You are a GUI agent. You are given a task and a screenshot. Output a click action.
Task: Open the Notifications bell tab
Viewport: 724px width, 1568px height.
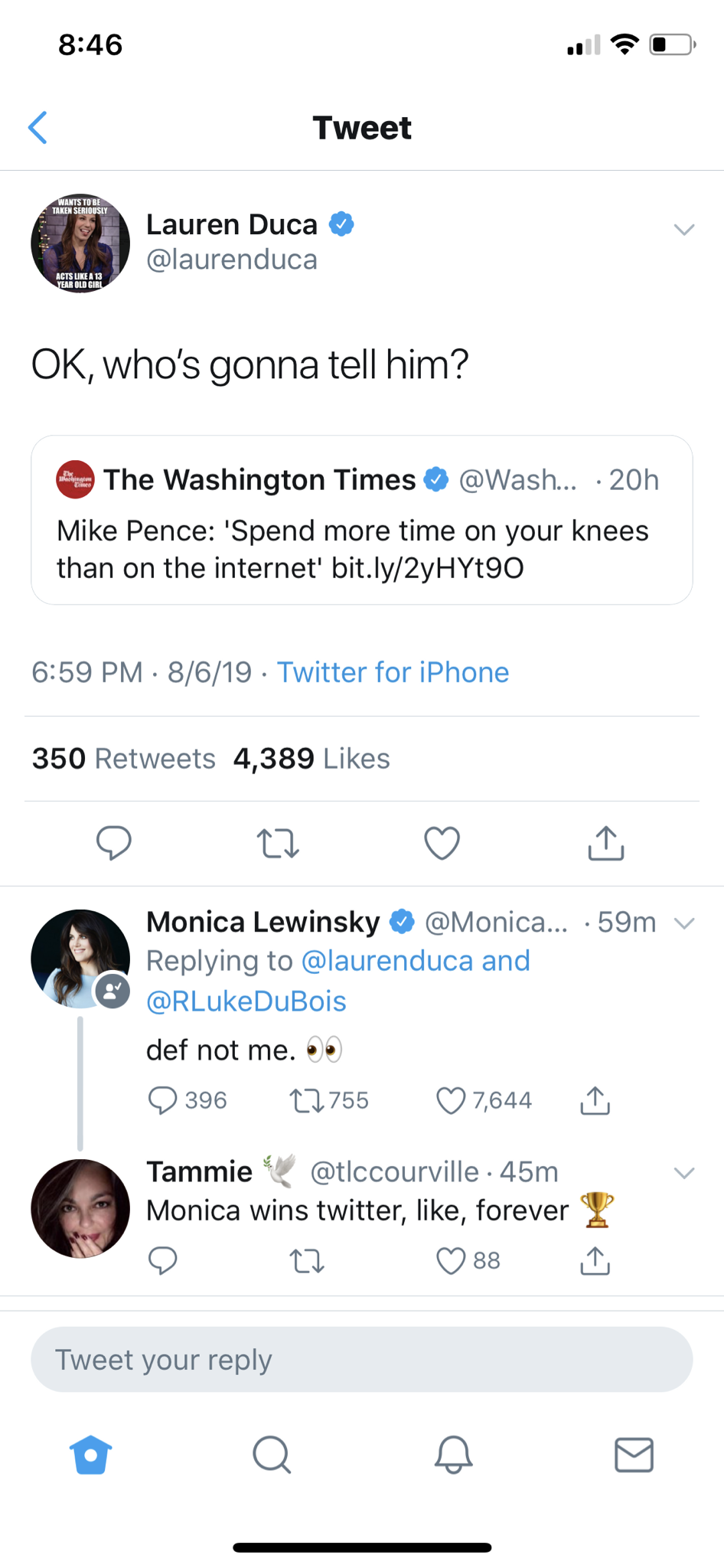[x=453, y=1455]
